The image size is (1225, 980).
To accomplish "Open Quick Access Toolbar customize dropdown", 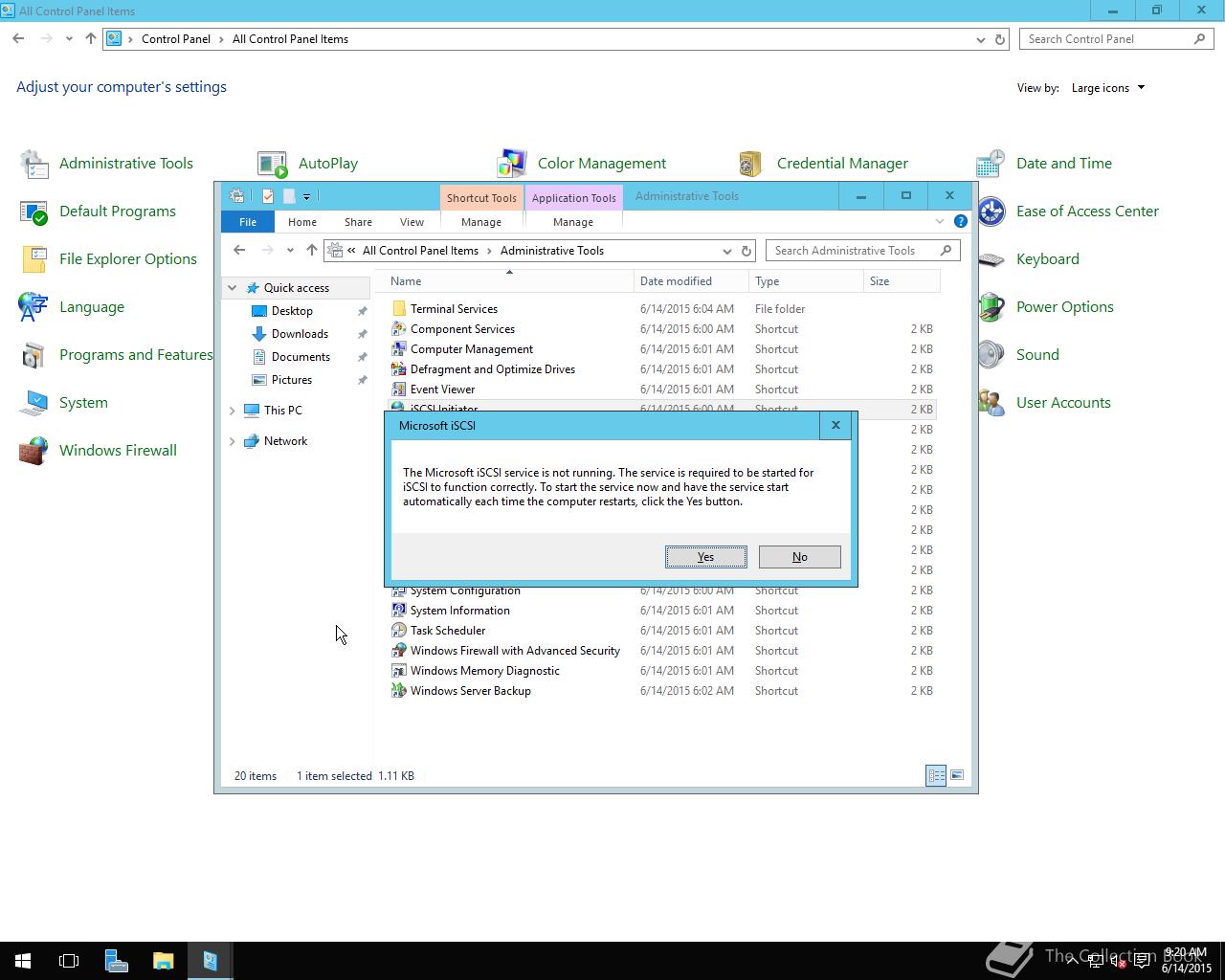I will click(x=306, y=196).
